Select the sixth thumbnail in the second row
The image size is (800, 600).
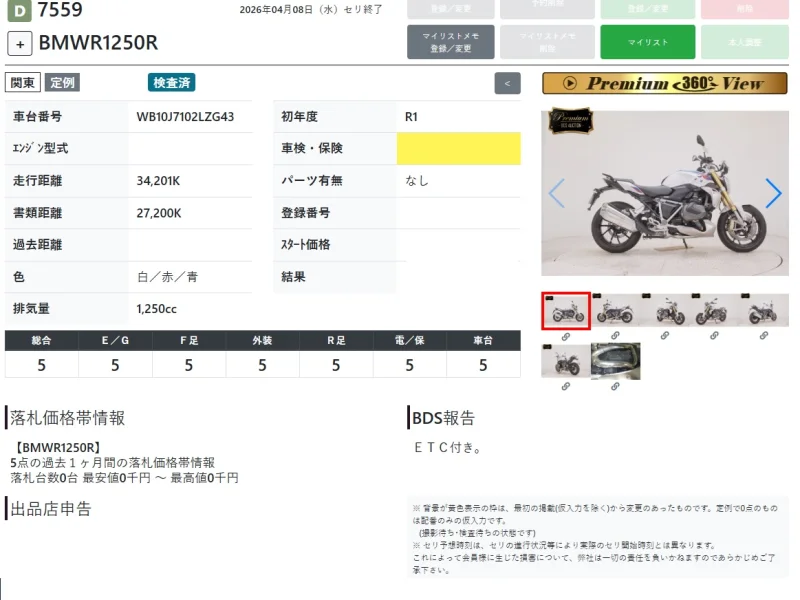click(x=566, y=361)
